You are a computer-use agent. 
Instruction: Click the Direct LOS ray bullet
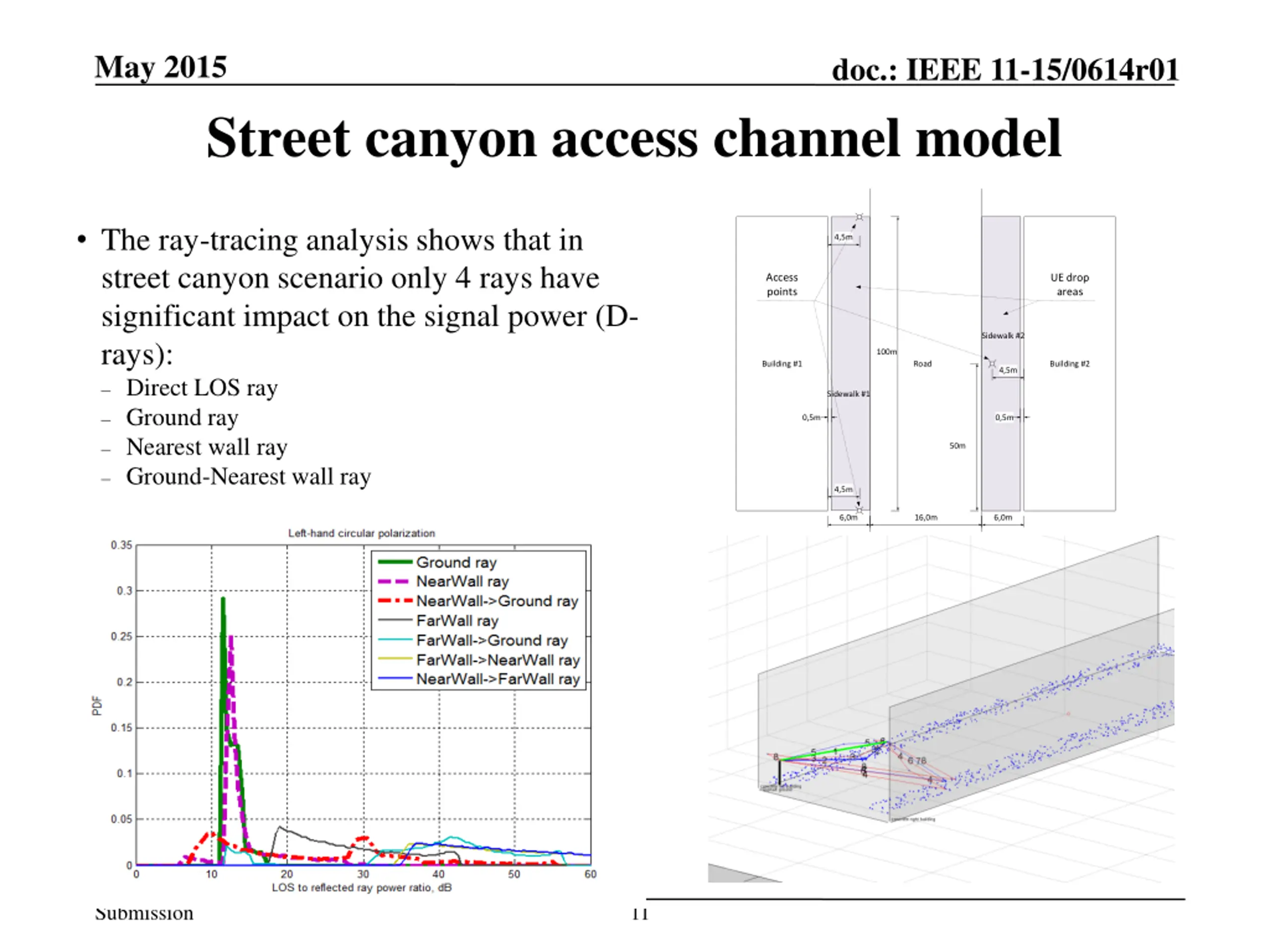(x=201, y=388)
